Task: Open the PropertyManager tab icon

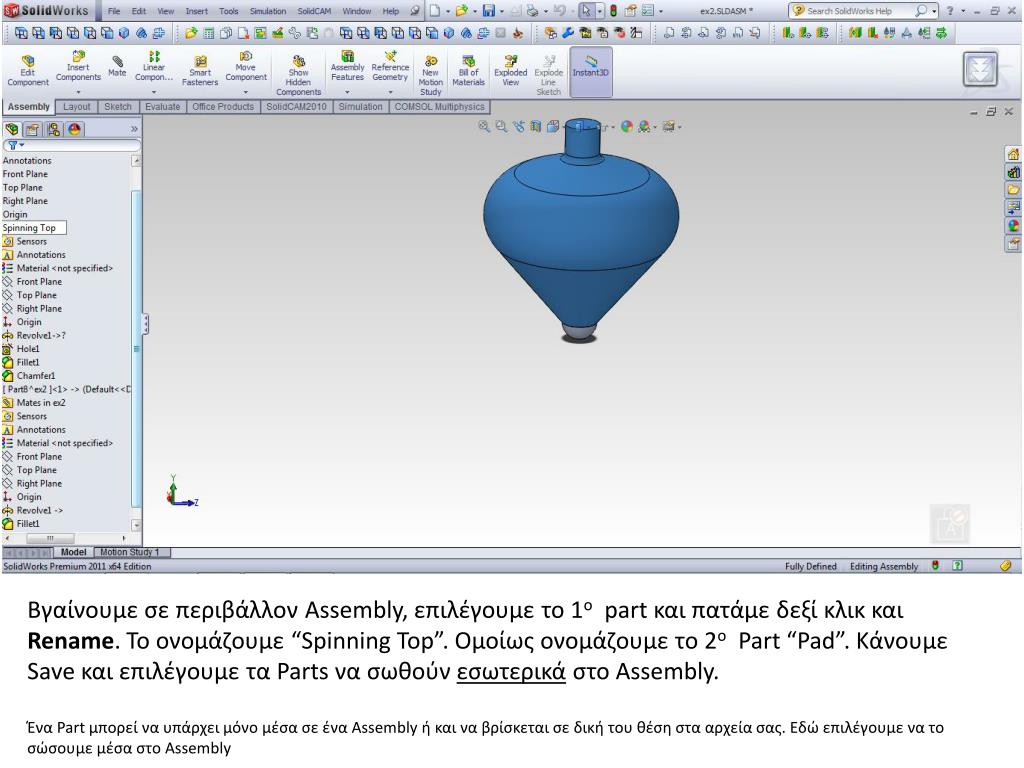Action: 32,129
